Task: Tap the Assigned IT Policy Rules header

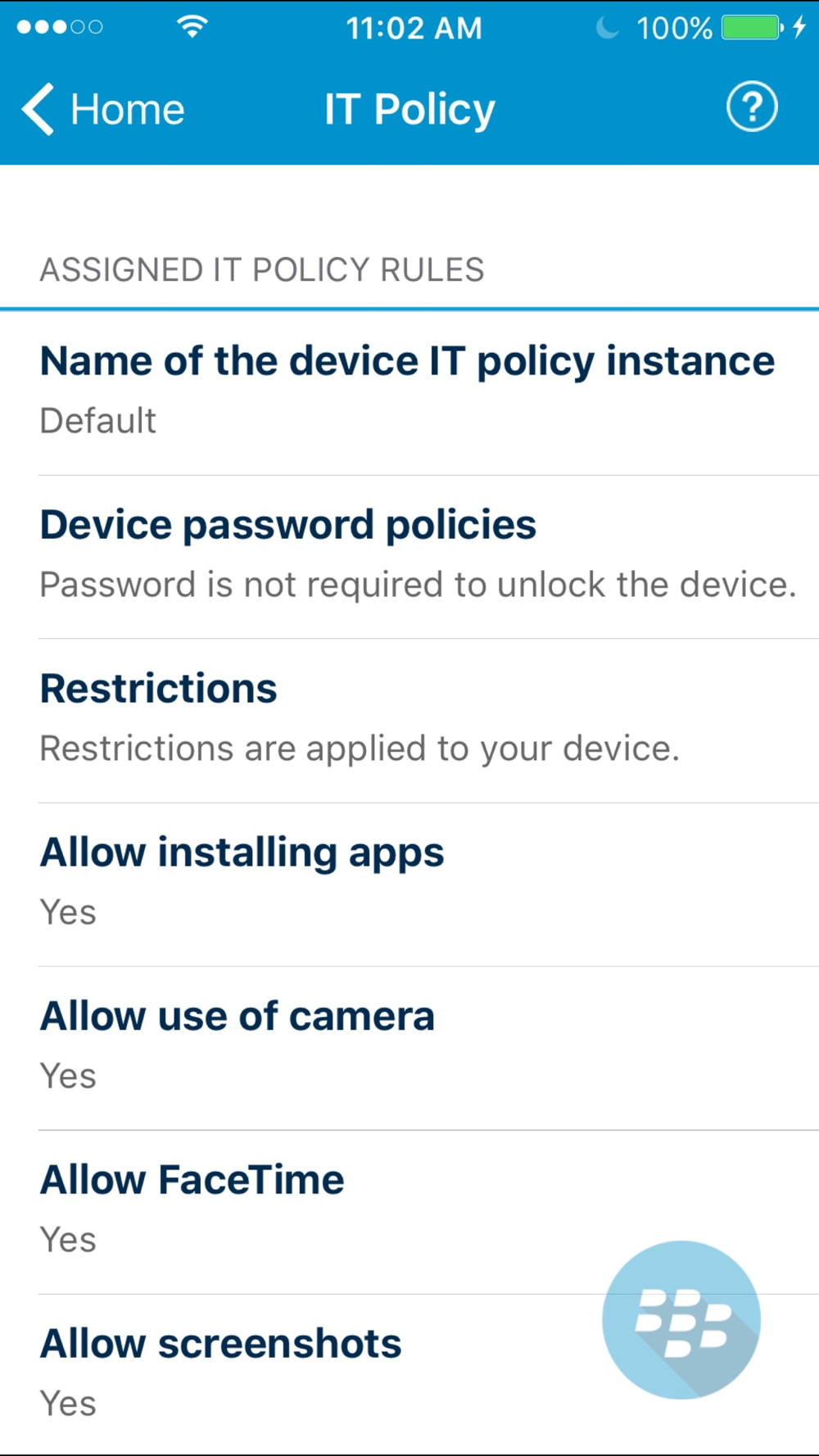Action: 262,269
